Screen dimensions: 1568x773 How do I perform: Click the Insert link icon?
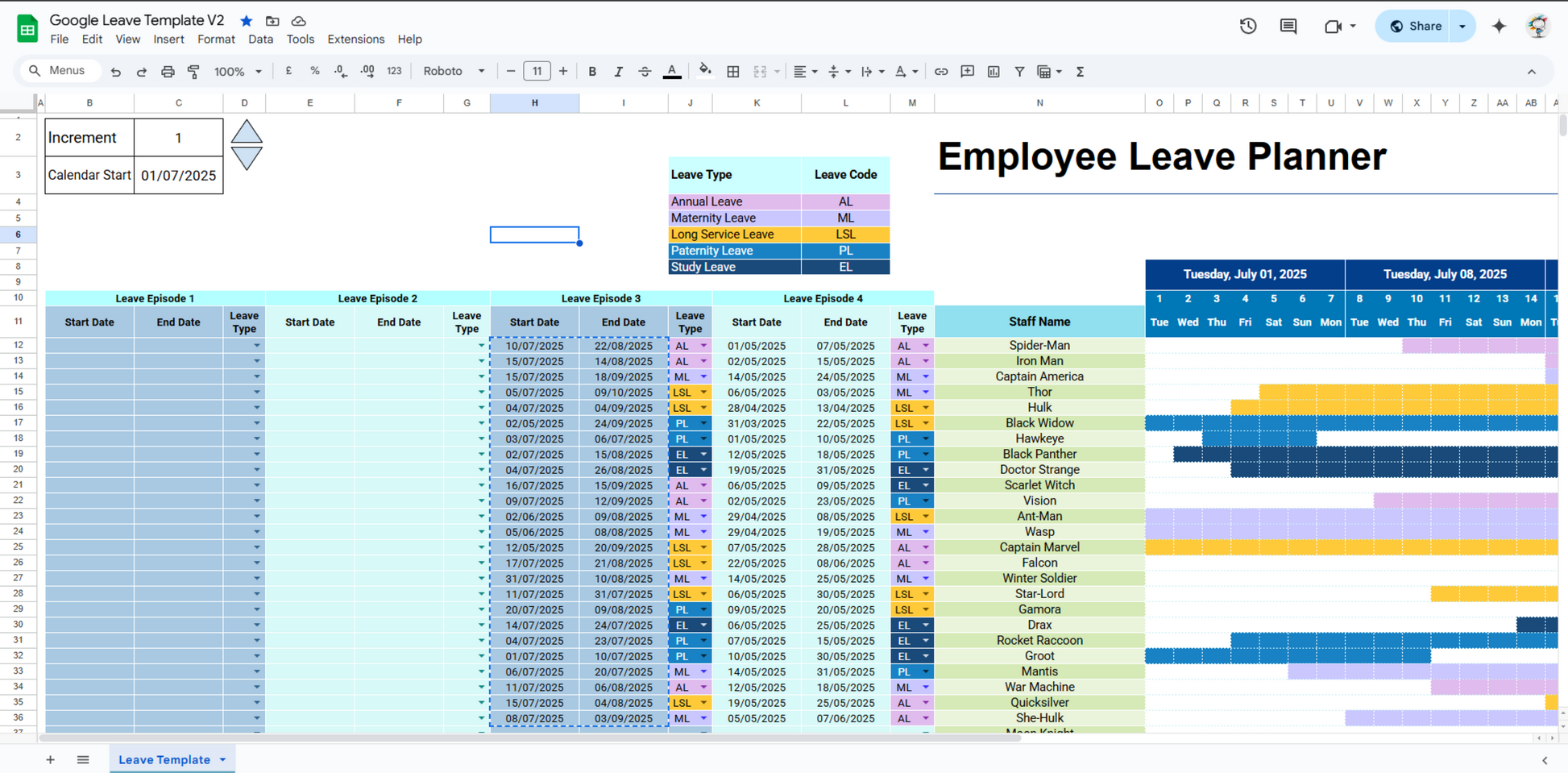(x=940, y=72)
